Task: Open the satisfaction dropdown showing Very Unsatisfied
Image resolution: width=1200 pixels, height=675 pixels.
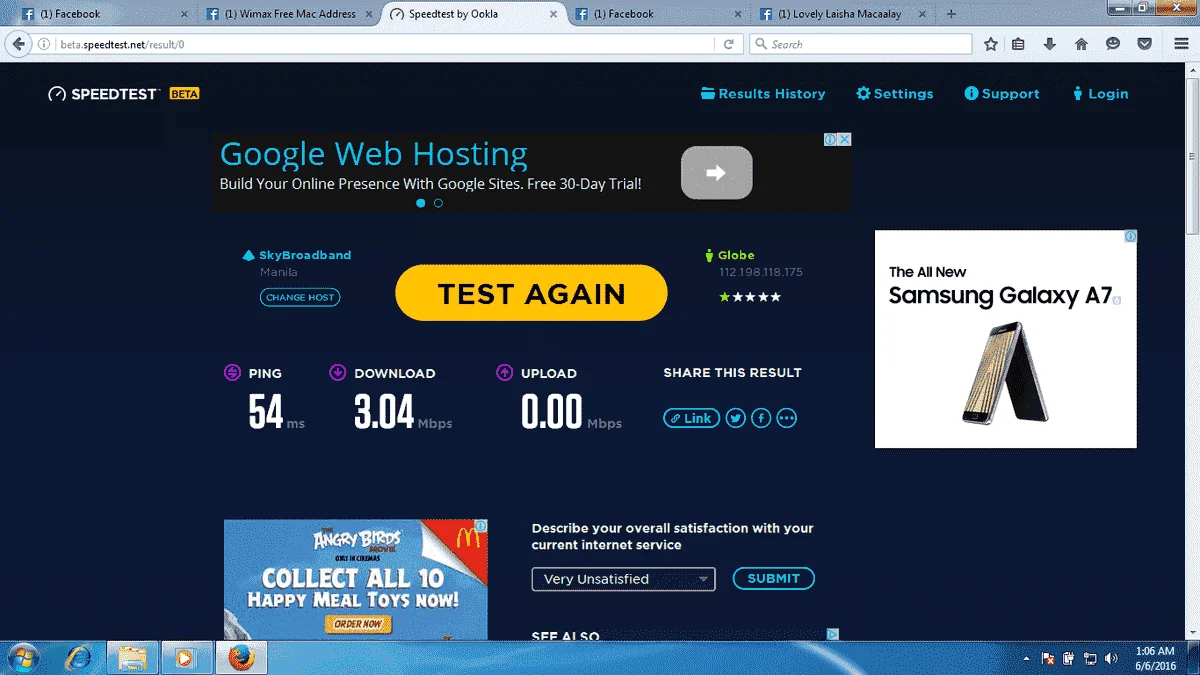Action: tap(623, 579)
